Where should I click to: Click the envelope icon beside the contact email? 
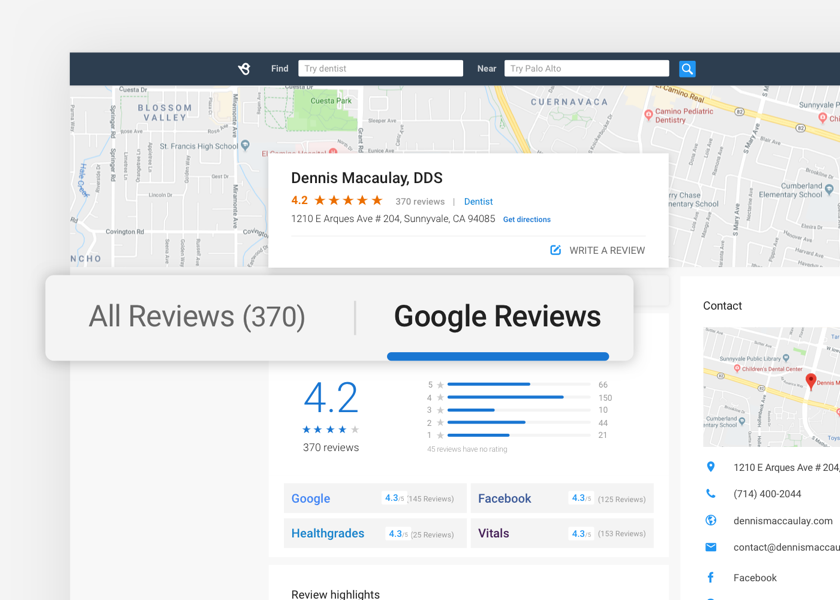[712, 547]
